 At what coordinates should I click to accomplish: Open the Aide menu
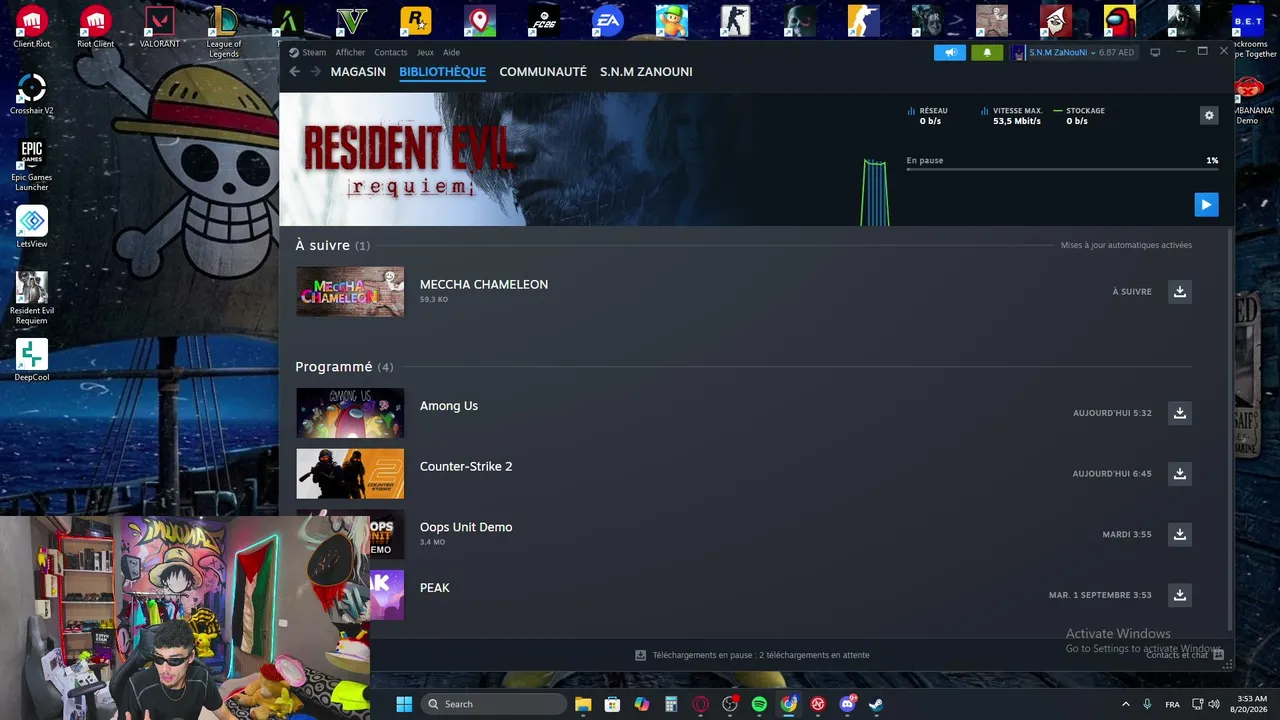tap(451, 52)
